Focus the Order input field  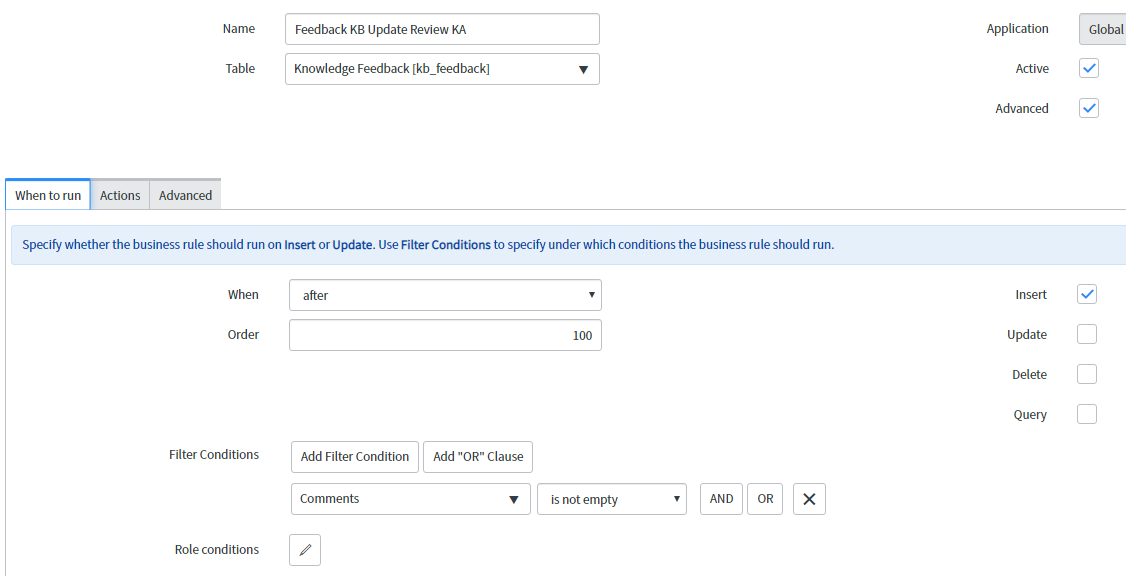445,335
